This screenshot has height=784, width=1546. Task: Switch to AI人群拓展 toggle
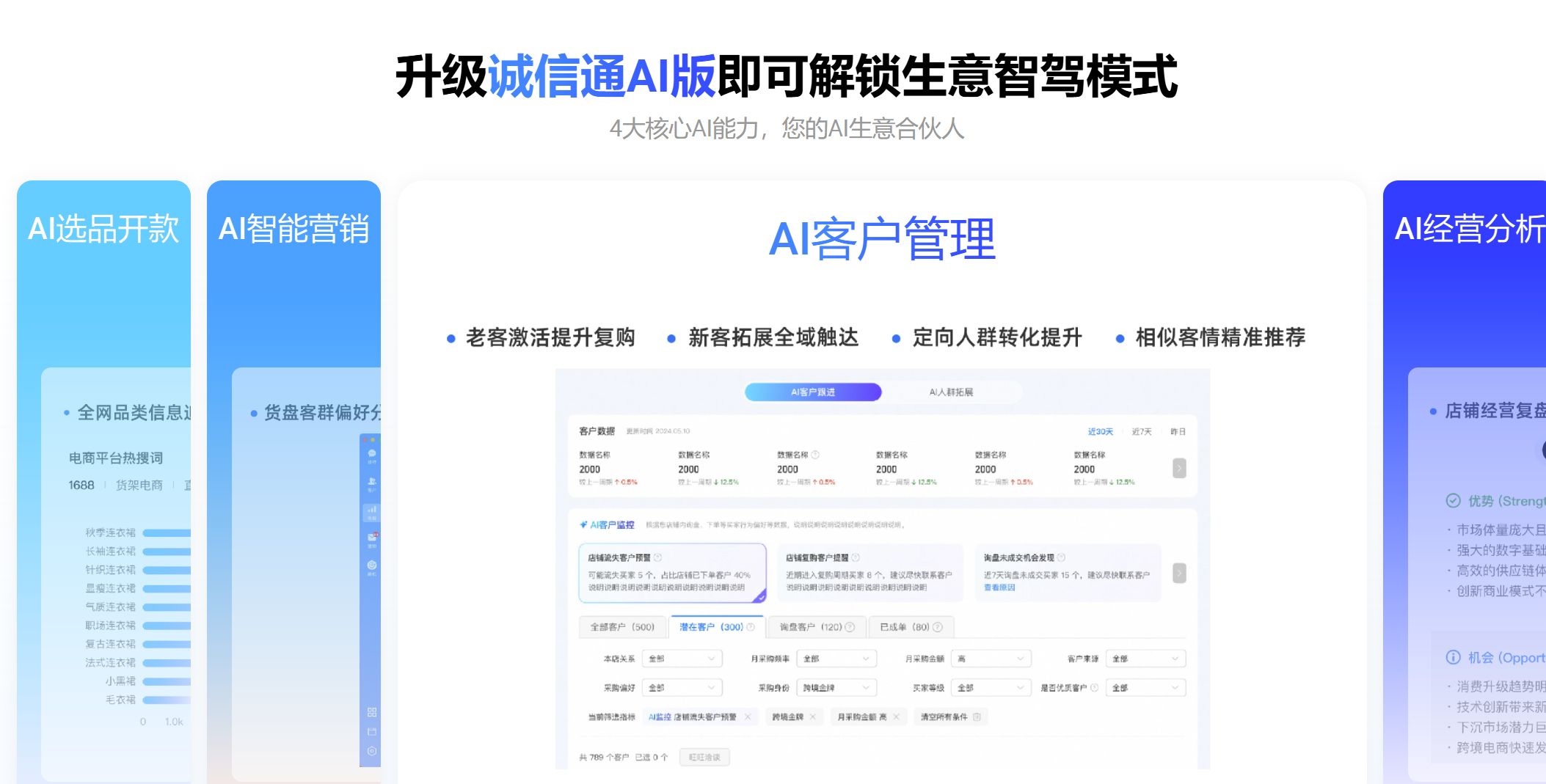coord(951,392)
